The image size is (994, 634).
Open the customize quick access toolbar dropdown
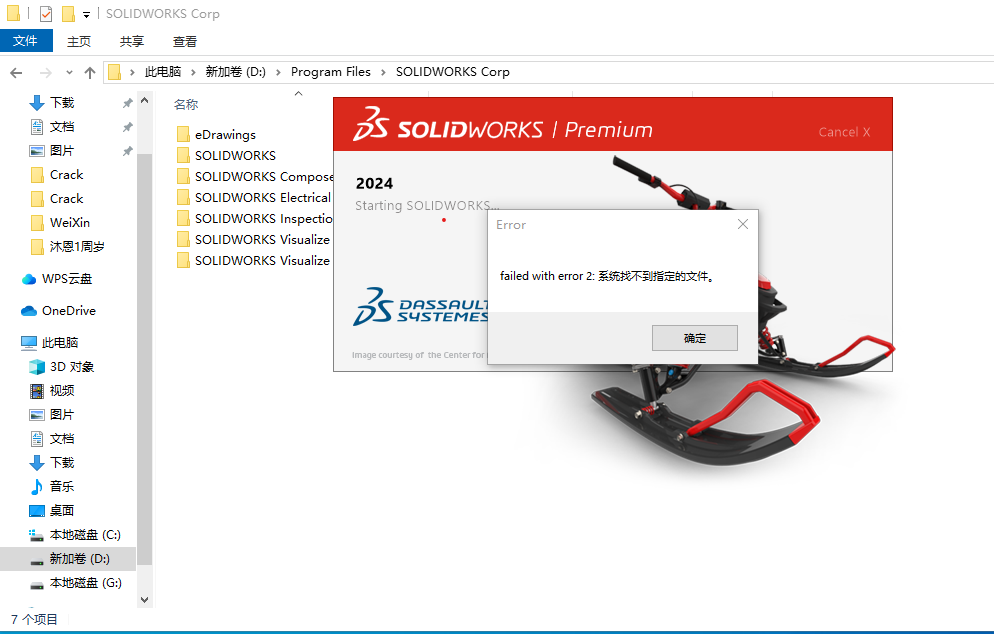(x=85, y=13)
